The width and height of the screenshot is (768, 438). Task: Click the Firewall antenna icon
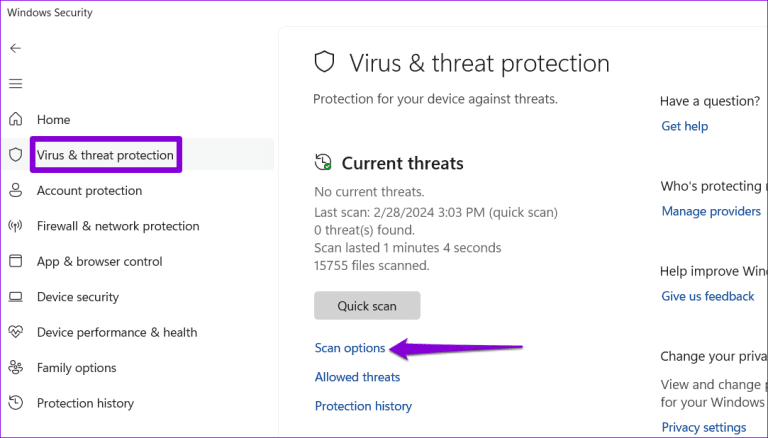point(16,226)
